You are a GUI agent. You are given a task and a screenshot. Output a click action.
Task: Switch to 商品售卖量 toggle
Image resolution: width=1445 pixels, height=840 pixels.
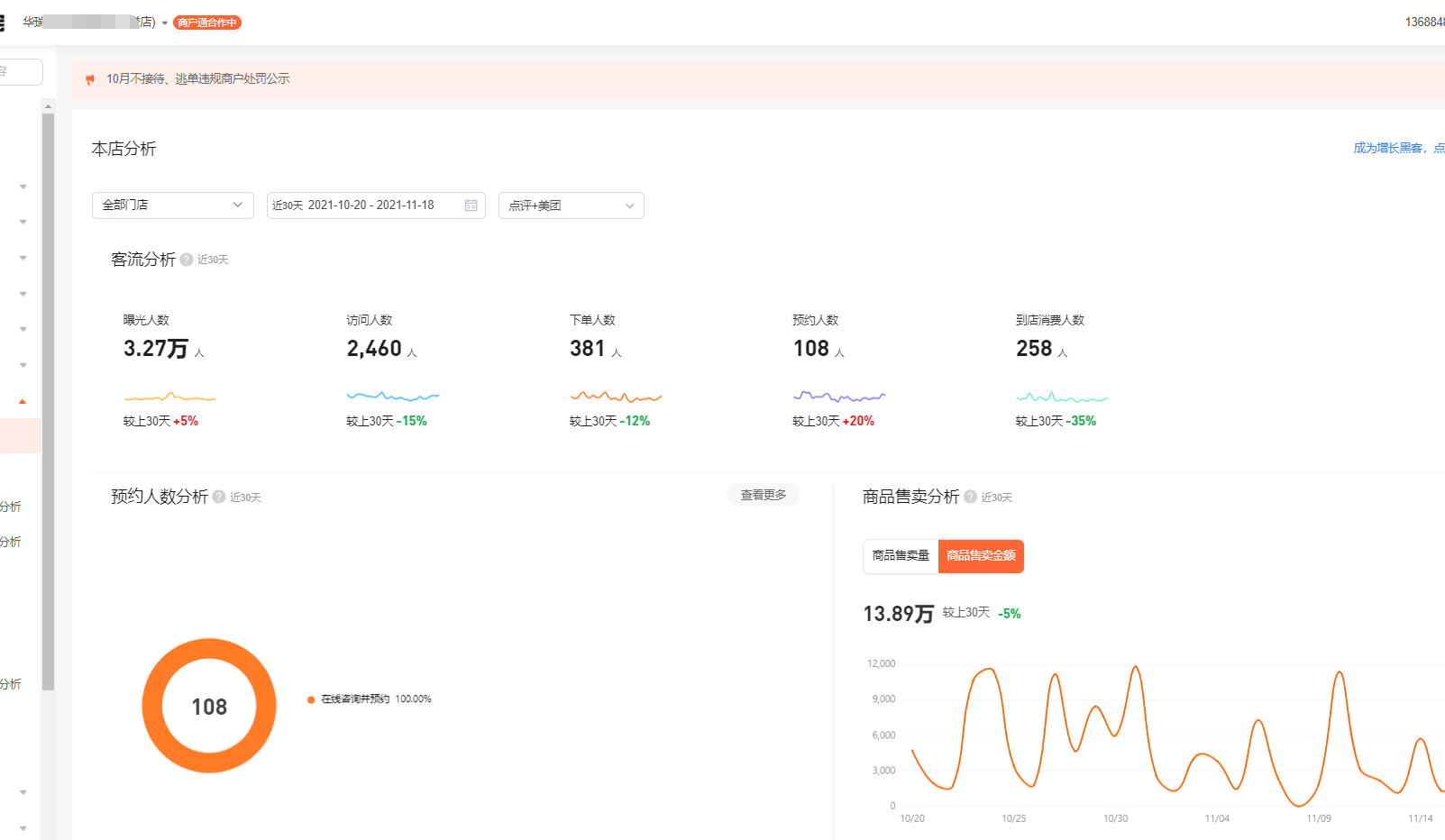[x=901, y=556]
